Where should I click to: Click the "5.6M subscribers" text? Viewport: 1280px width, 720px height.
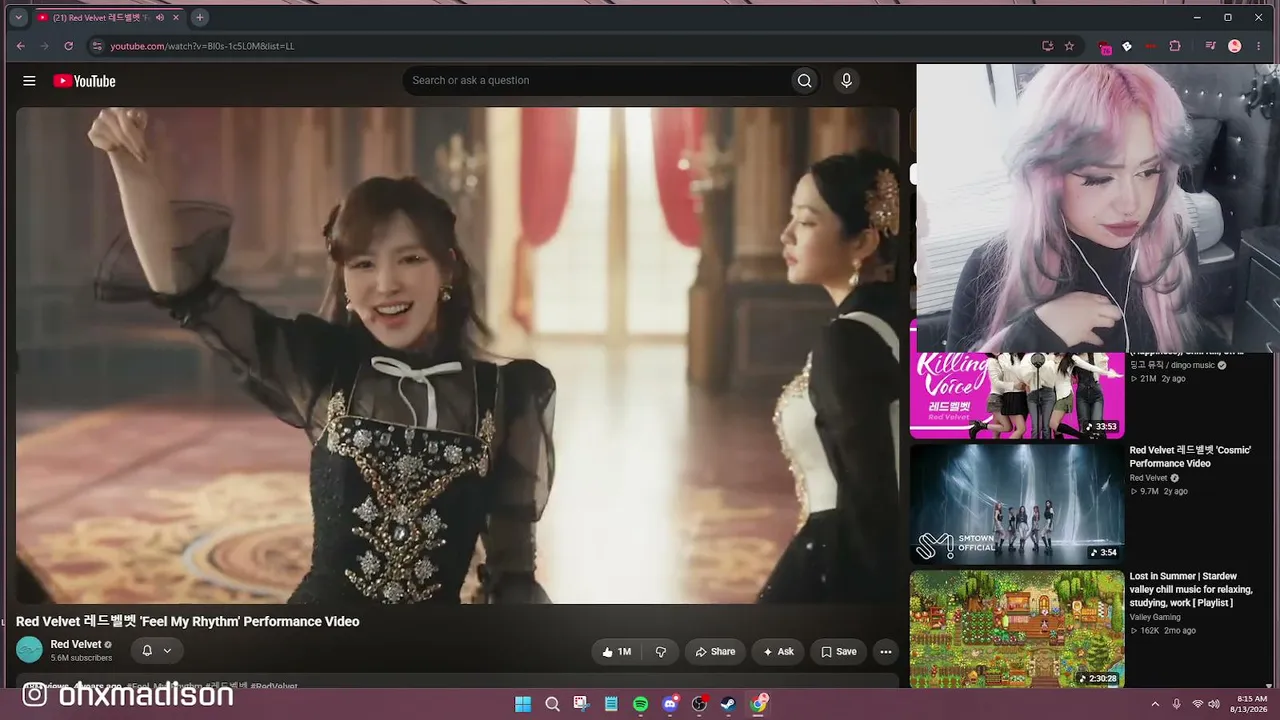[81, 658]
